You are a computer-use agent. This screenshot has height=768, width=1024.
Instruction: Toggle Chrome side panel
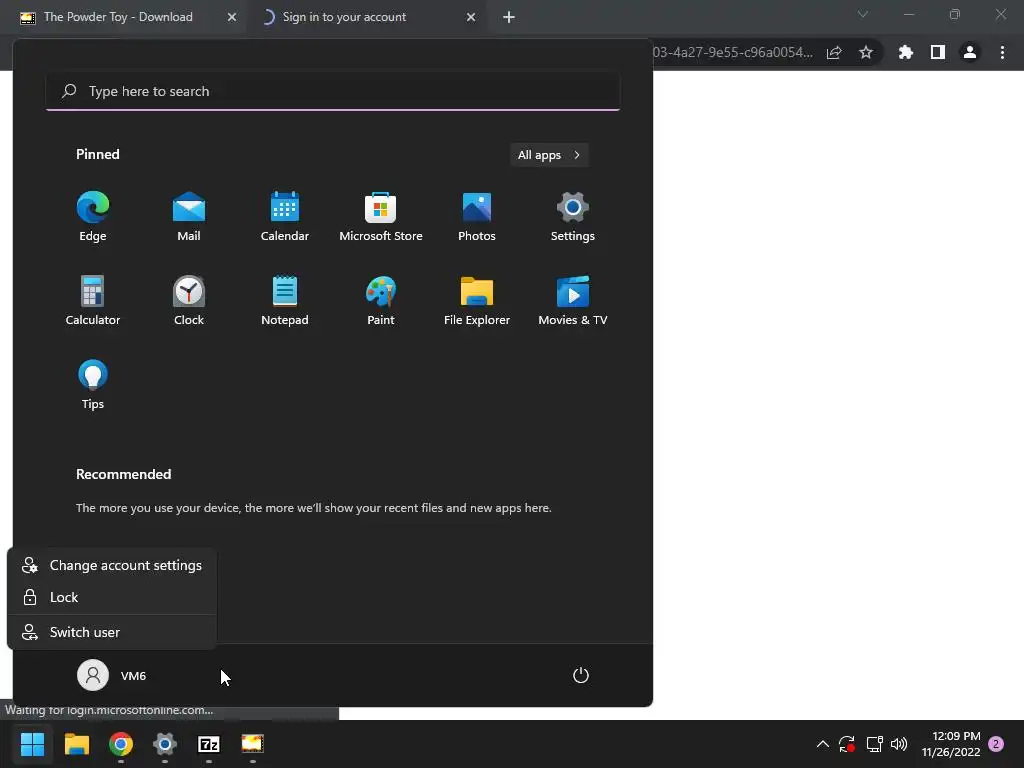pos(938,52)
